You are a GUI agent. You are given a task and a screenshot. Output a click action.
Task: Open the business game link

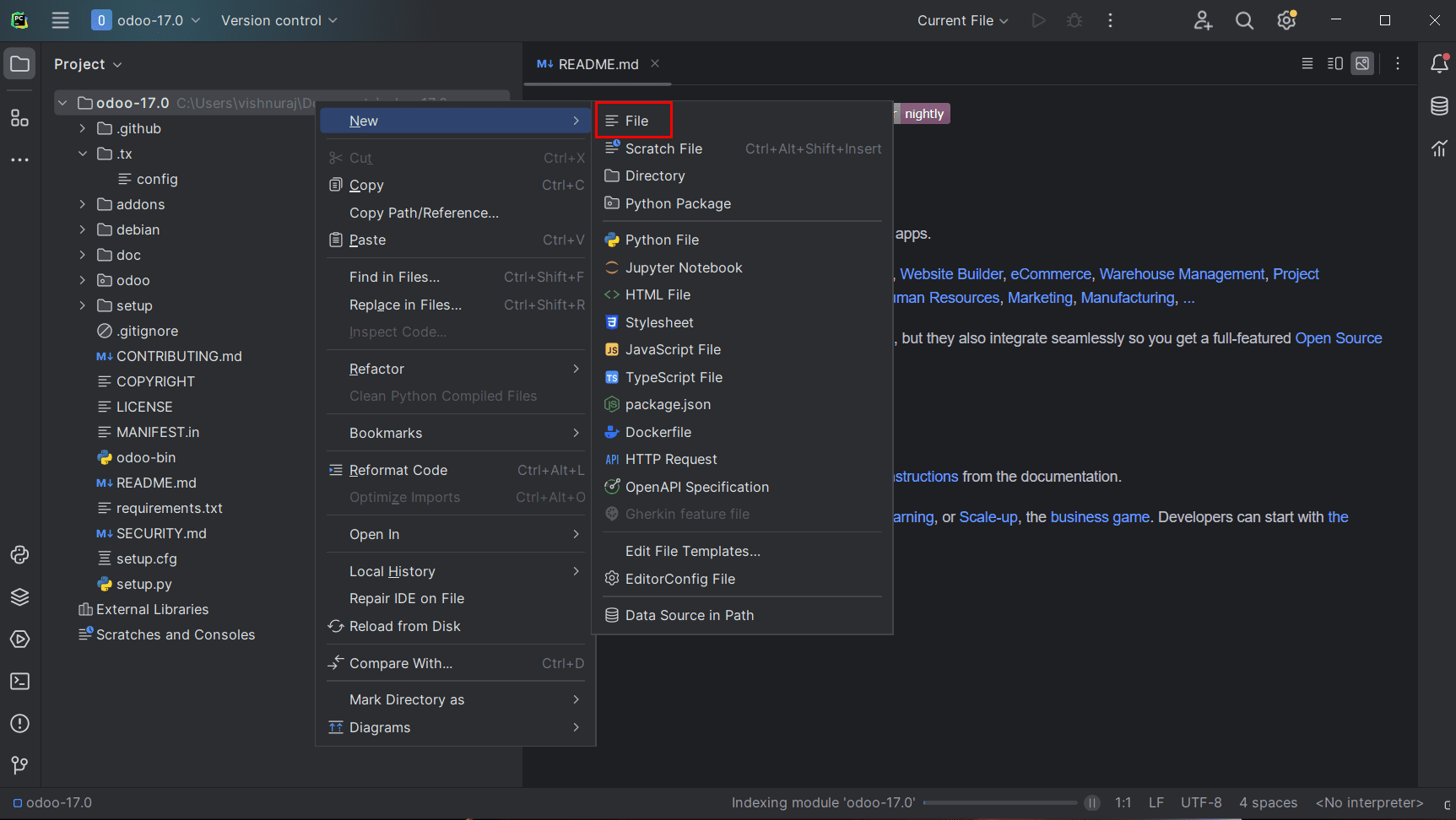point(1100,517)
